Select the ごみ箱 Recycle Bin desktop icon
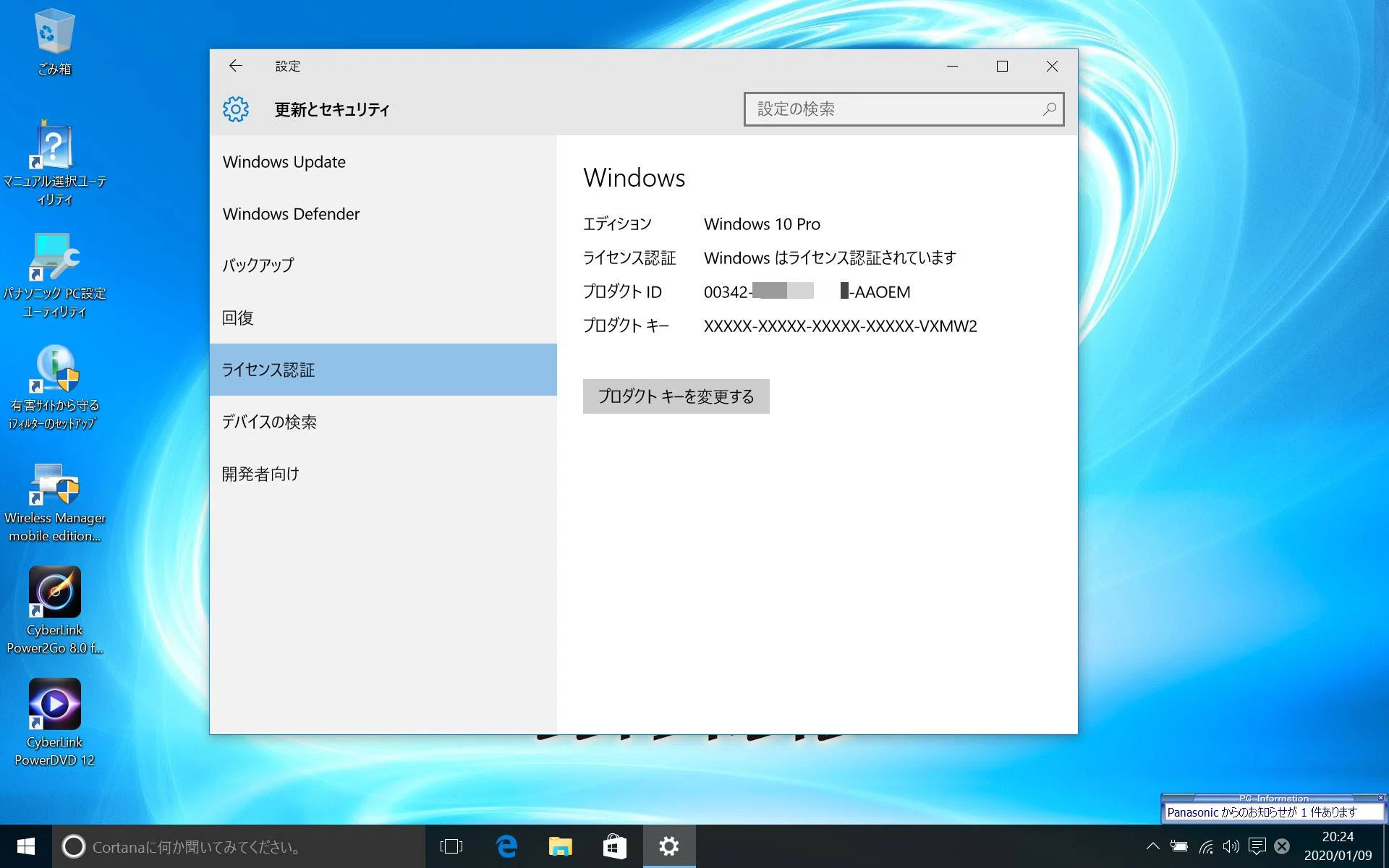 click(x=54, y=42)
